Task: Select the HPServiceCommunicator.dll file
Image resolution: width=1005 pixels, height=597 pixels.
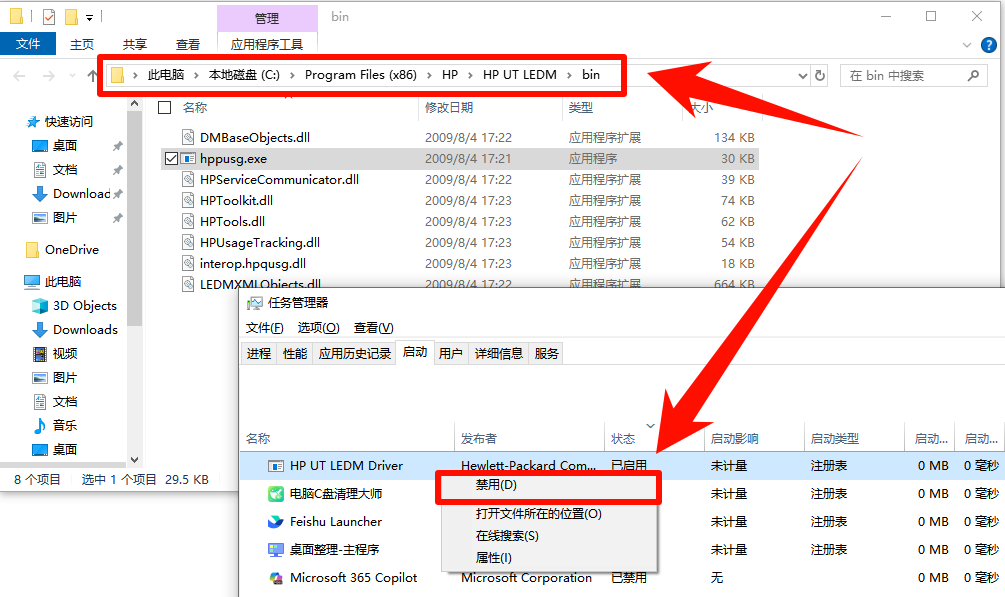Action: coord(279,180)
